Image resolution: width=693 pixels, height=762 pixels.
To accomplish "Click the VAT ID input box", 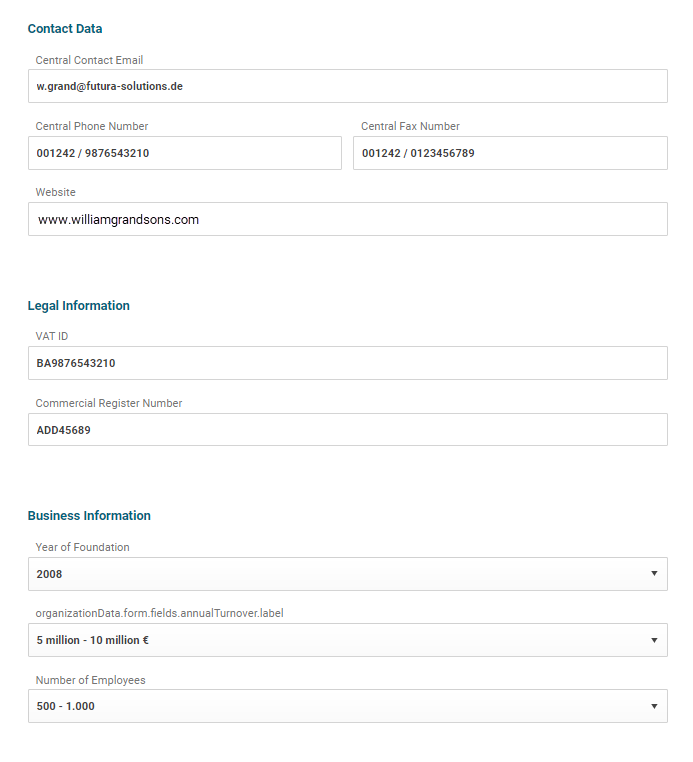I will coord(347,363).
